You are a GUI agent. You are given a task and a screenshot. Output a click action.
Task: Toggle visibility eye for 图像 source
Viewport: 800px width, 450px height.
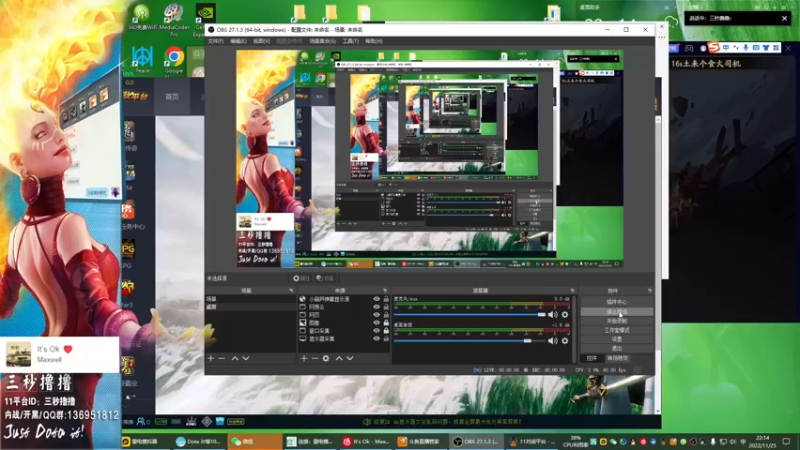coord(377,323)
